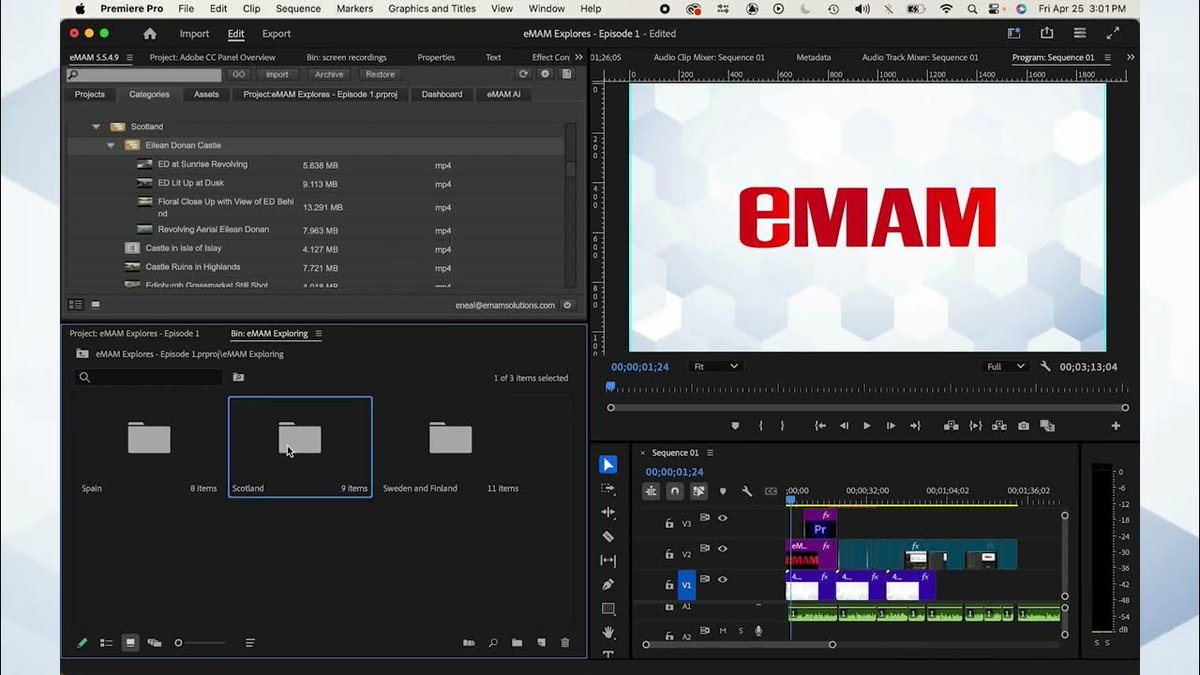
Task: Select the Slip tool
Action: 608,560
